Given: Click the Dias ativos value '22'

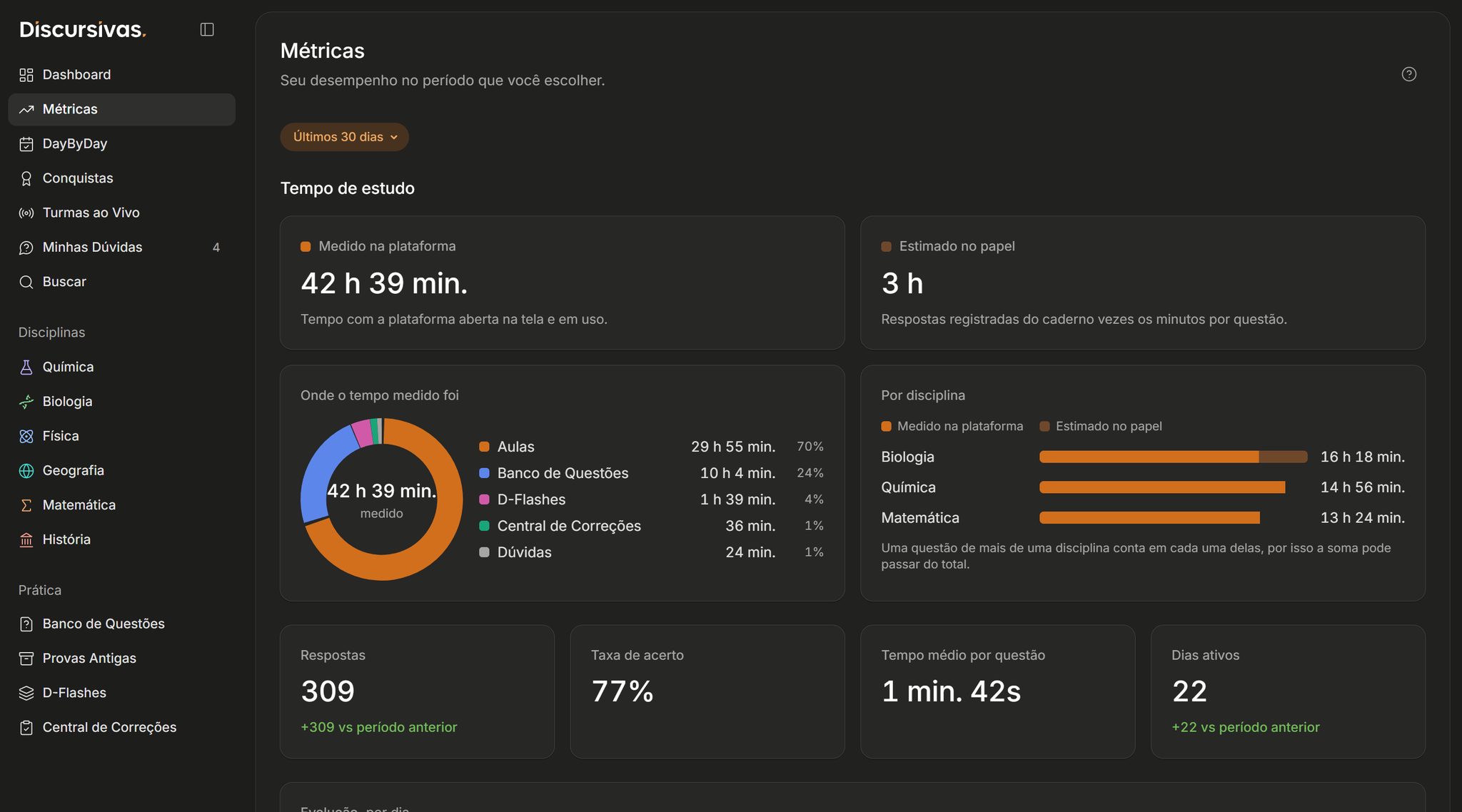Looking at the screenshot, I should 1189,691.
